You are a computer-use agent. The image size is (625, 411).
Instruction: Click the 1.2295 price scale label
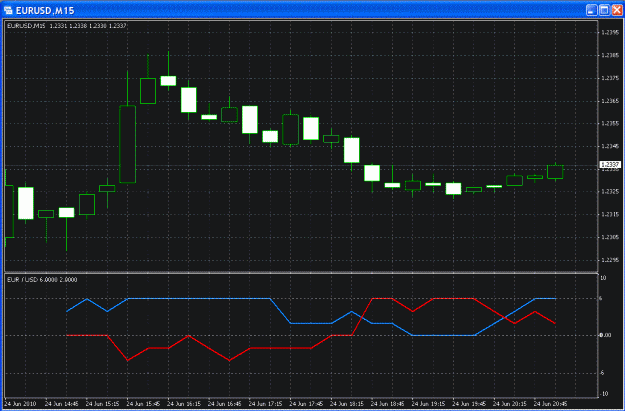tap(610, 260)
